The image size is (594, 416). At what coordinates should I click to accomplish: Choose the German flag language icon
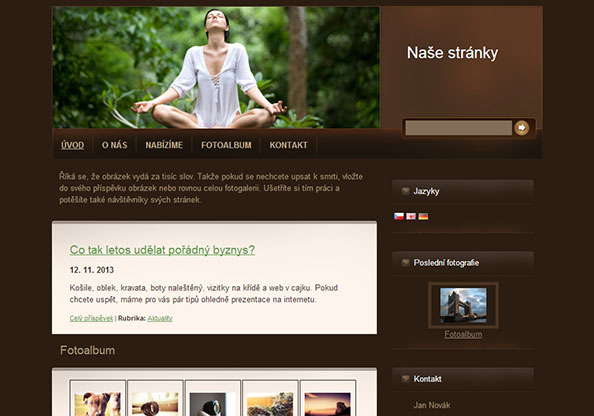[x=424, y=216]
